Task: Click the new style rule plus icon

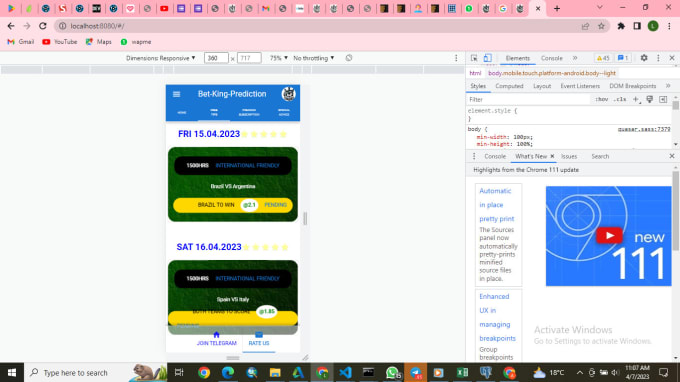Action: [636, 100]
